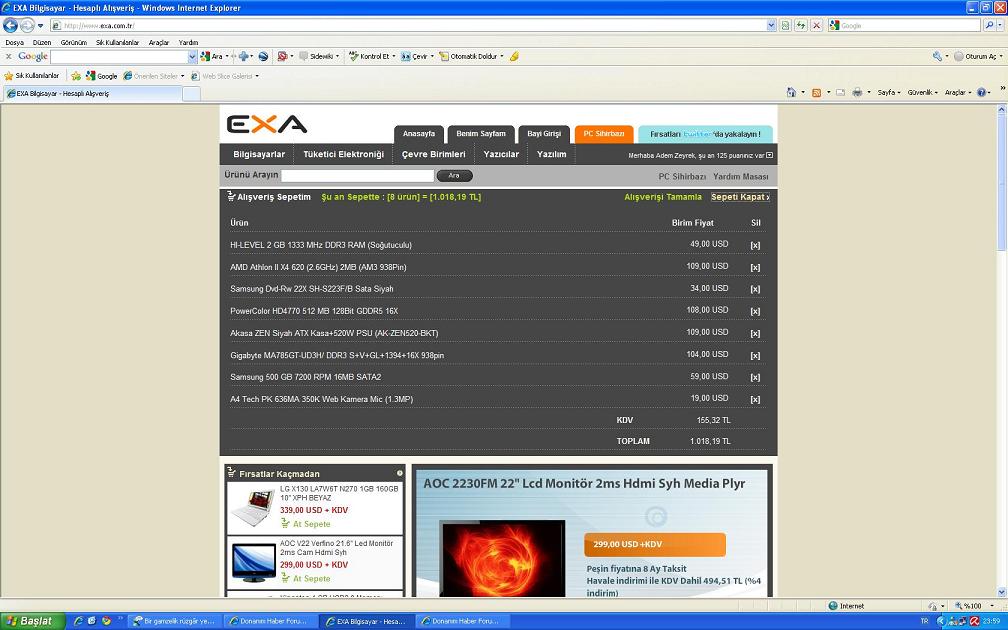
Task: Click the Home icon in IE command bar
Action: pyautogui.click(x=791, y=93)
